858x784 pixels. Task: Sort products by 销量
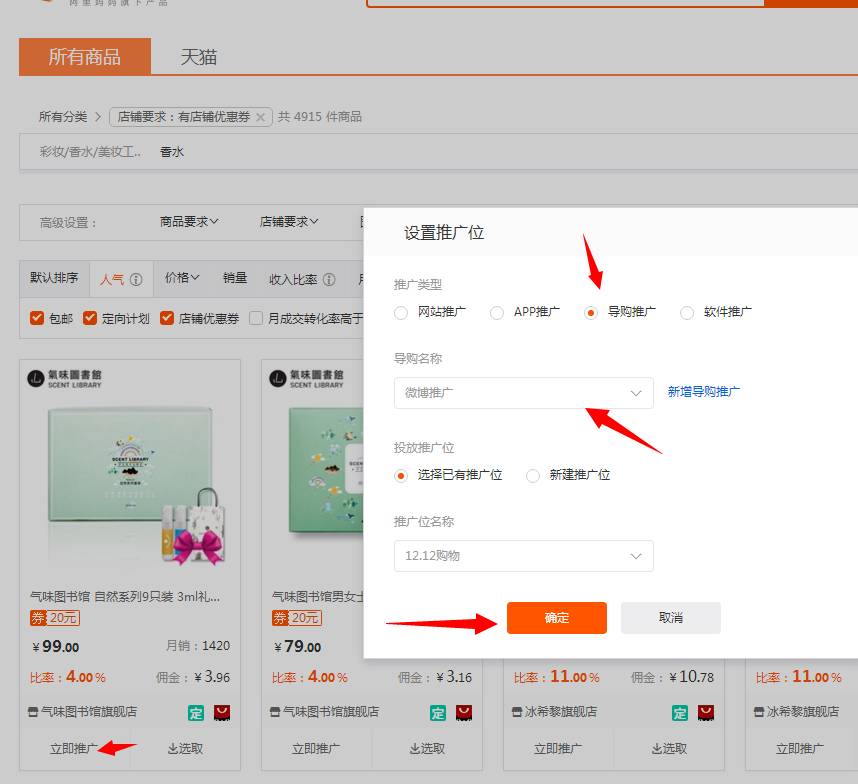coord(235,278)
